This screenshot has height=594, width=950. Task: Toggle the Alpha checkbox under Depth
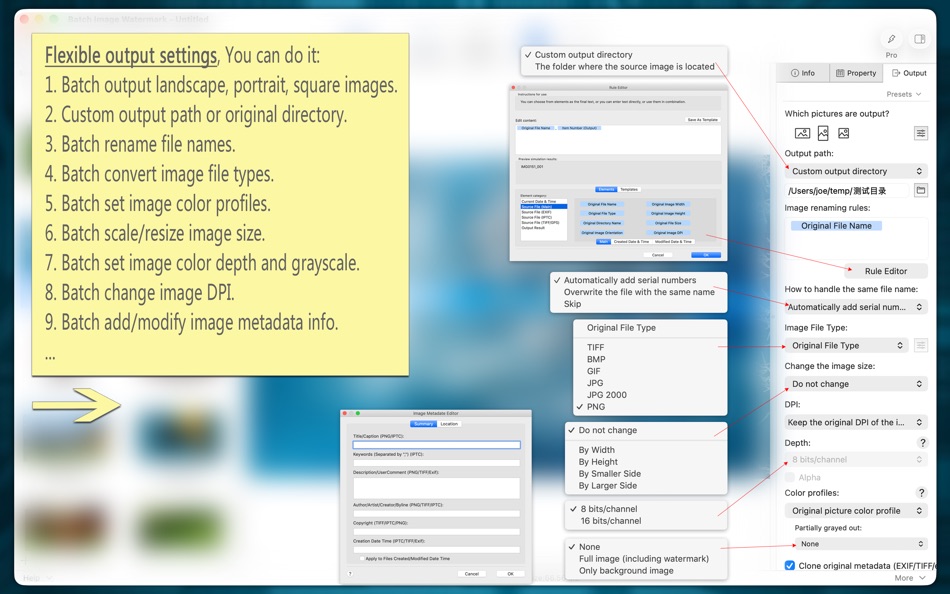[790, 477]
